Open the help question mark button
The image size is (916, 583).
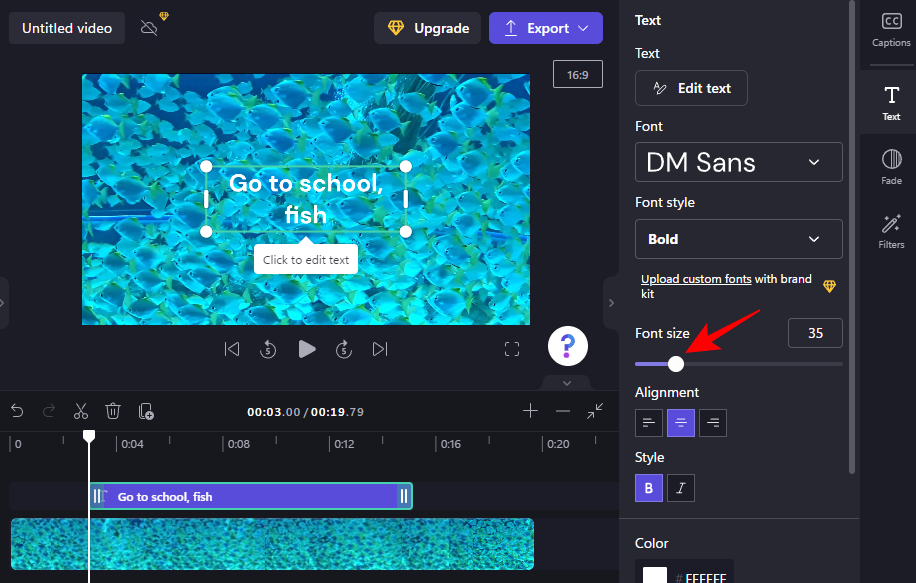(x=567, y=347)
